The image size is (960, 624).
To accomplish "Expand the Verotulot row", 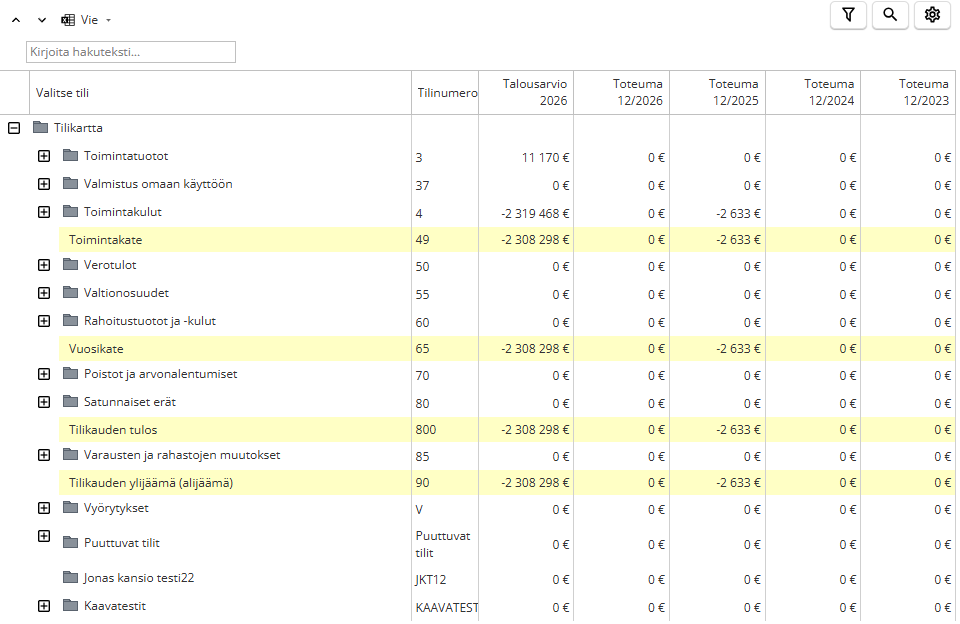I will tap(44, 266).
